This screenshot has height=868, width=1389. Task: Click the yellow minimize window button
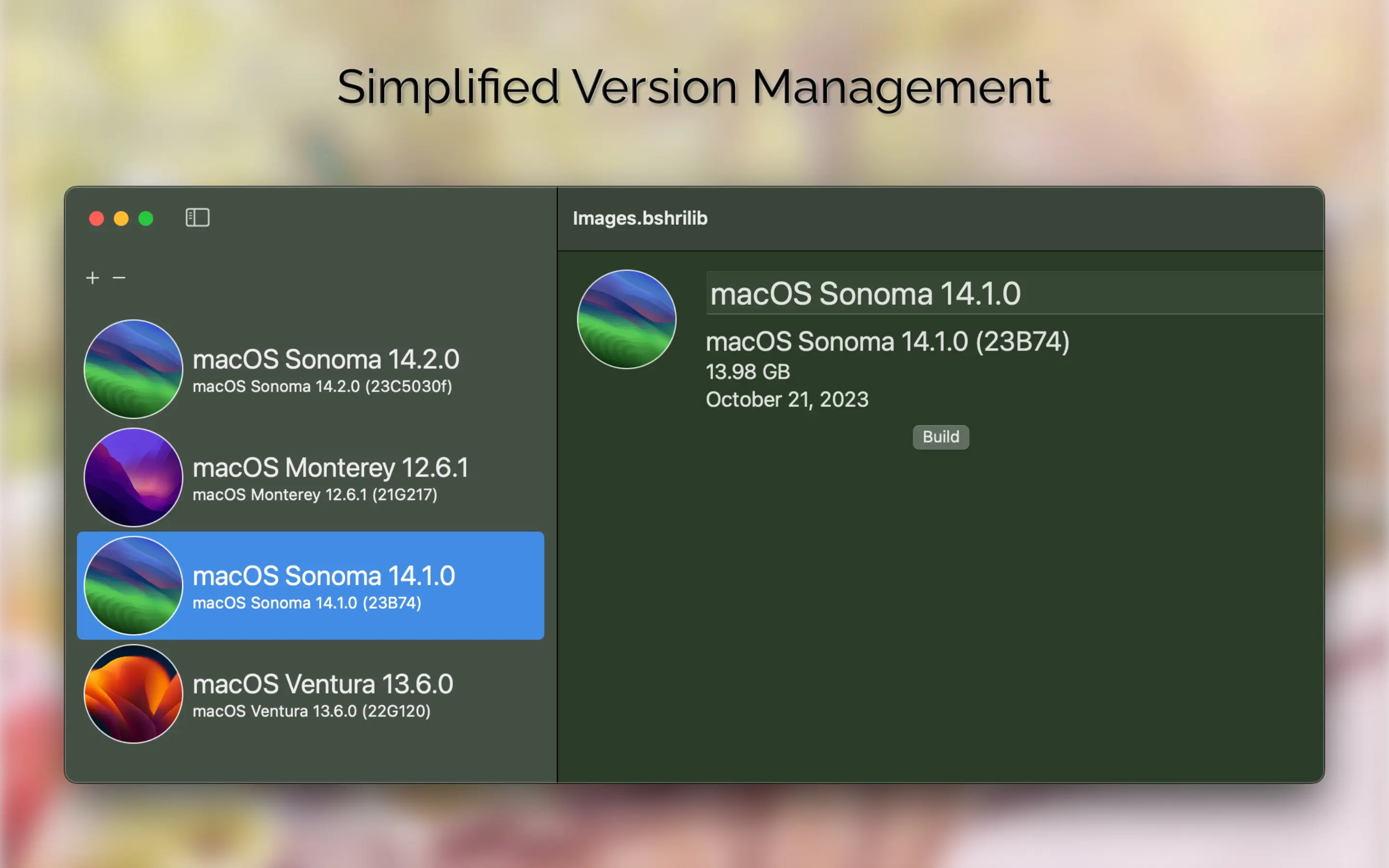pyautogui.click(x=121, y=219)
